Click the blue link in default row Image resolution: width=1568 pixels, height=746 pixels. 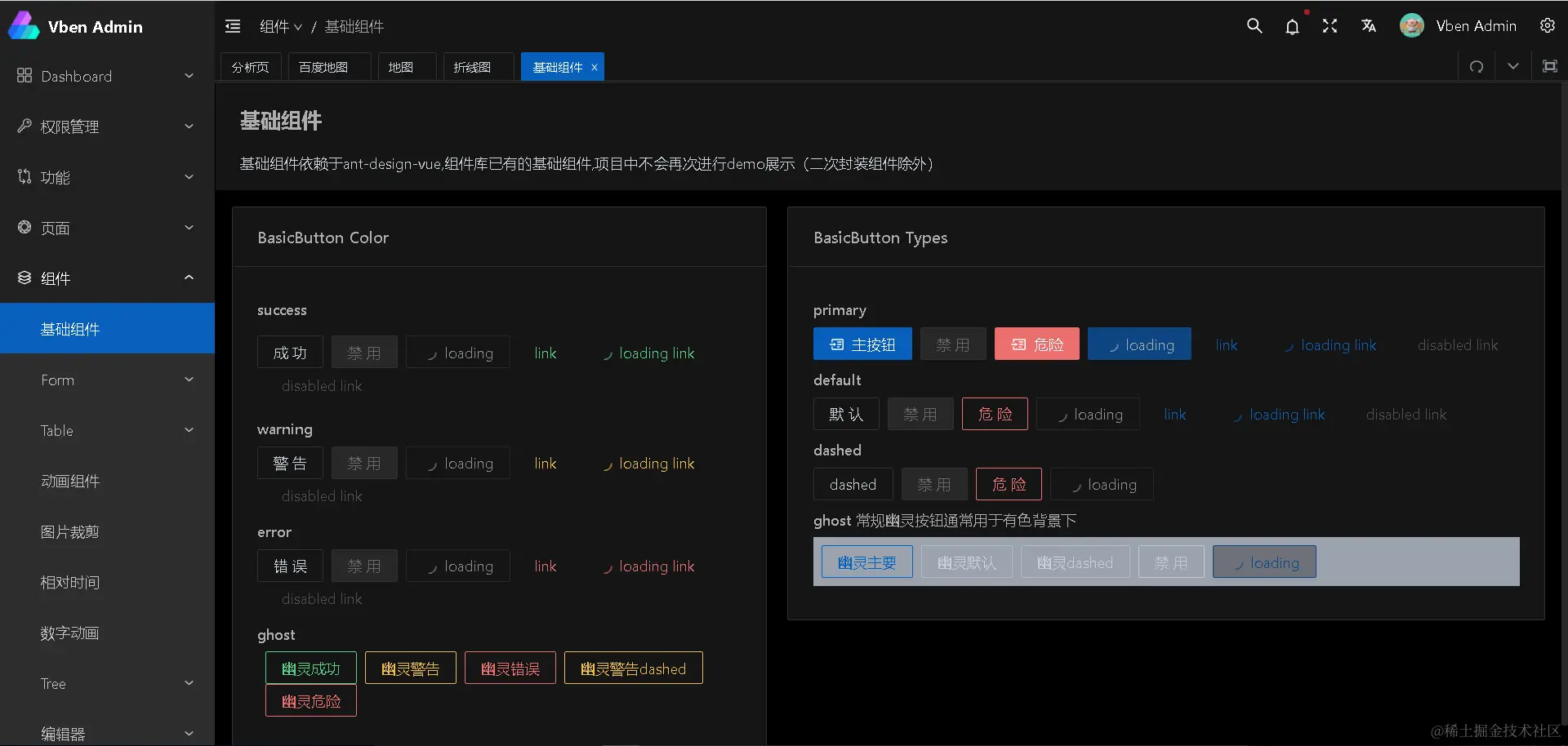pos(1175,414)
